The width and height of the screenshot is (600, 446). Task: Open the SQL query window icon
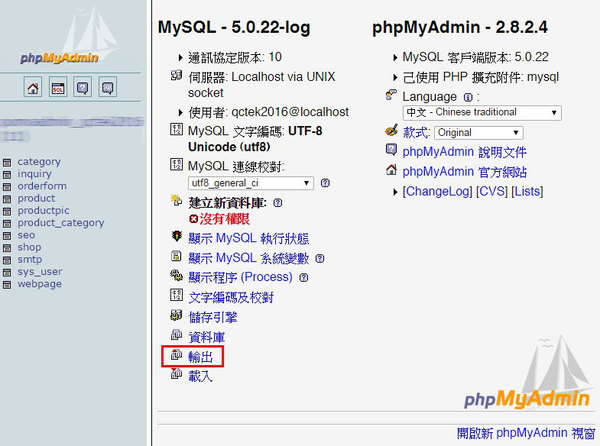(x=58, y=87)
